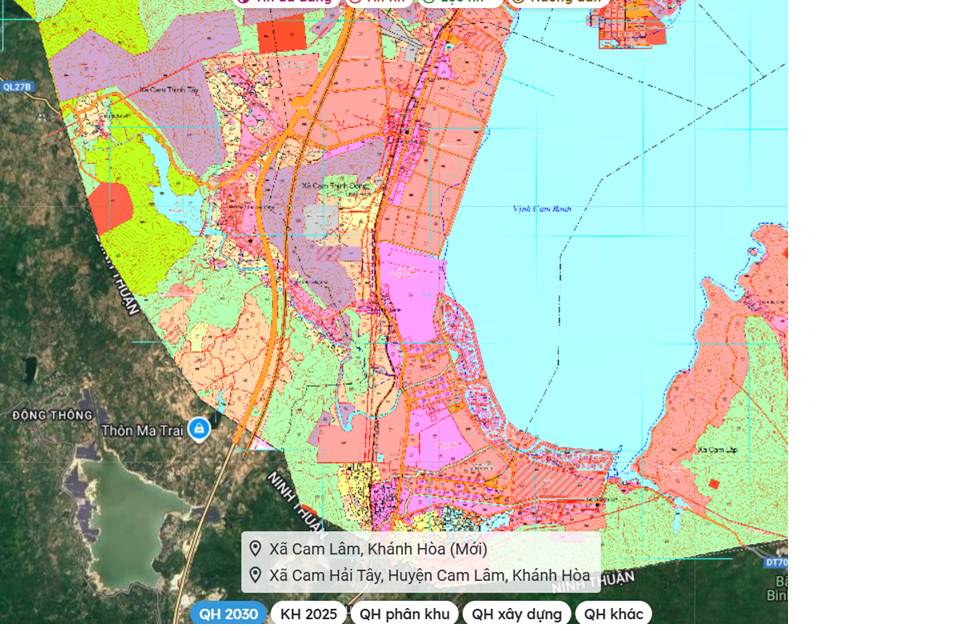Click the Vịnh Cam Ranh bay label

tap(542, 209)
